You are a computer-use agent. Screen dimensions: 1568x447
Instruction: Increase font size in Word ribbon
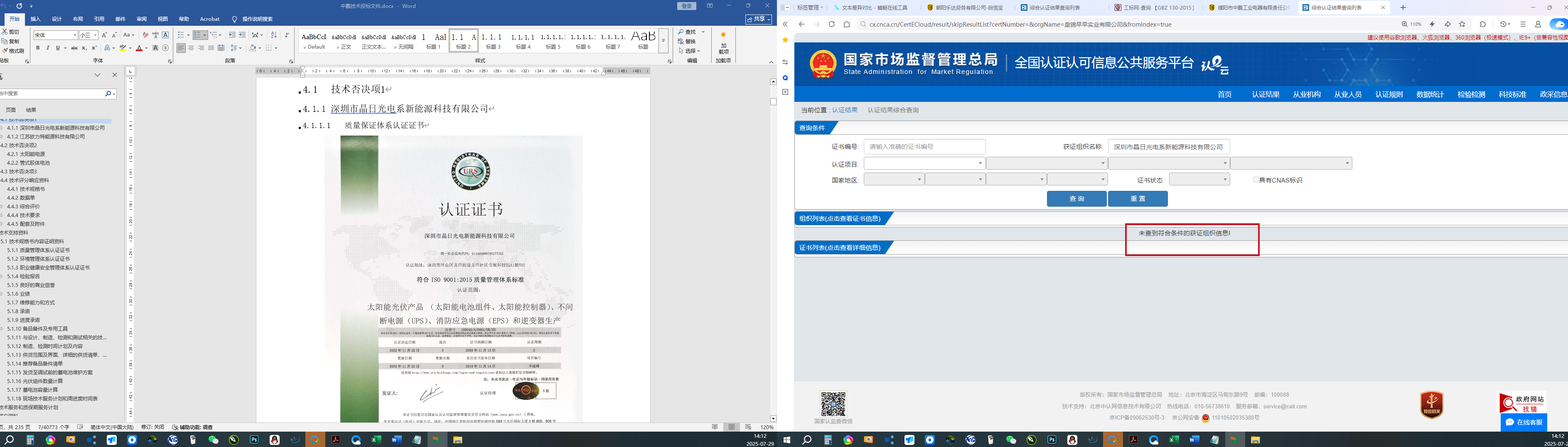(104, 35)
